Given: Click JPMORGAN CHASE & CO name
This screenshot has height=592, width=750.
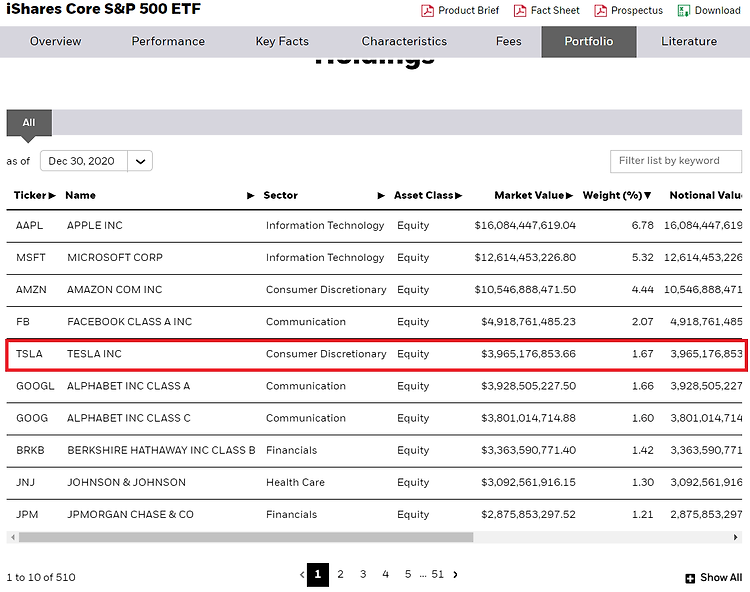Looking at the screenshot, I should 130,515.
